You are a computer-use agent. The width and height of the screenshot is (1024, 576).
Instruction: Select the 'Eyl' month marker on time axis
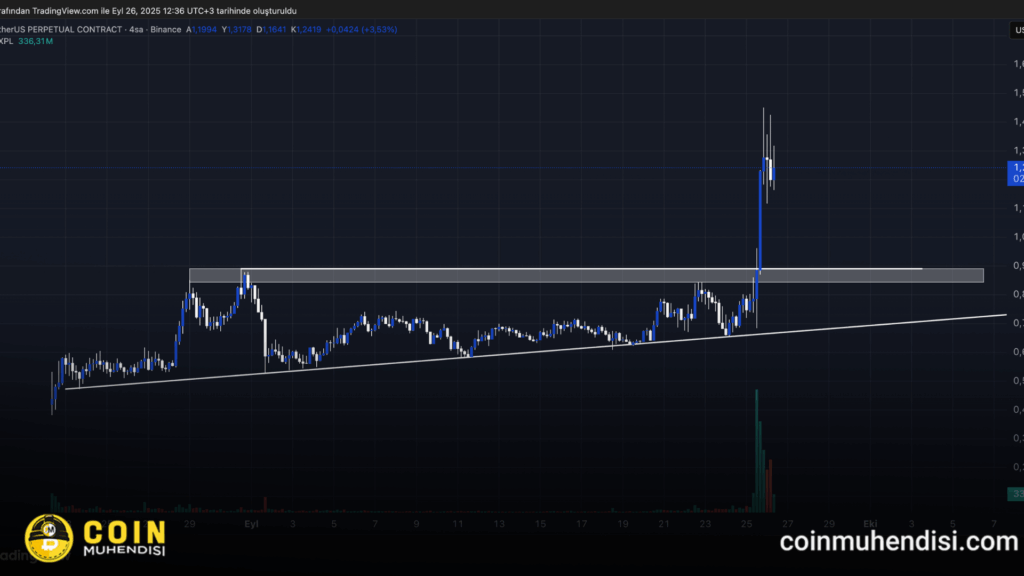pyautogui.click(x=252, y=523)
